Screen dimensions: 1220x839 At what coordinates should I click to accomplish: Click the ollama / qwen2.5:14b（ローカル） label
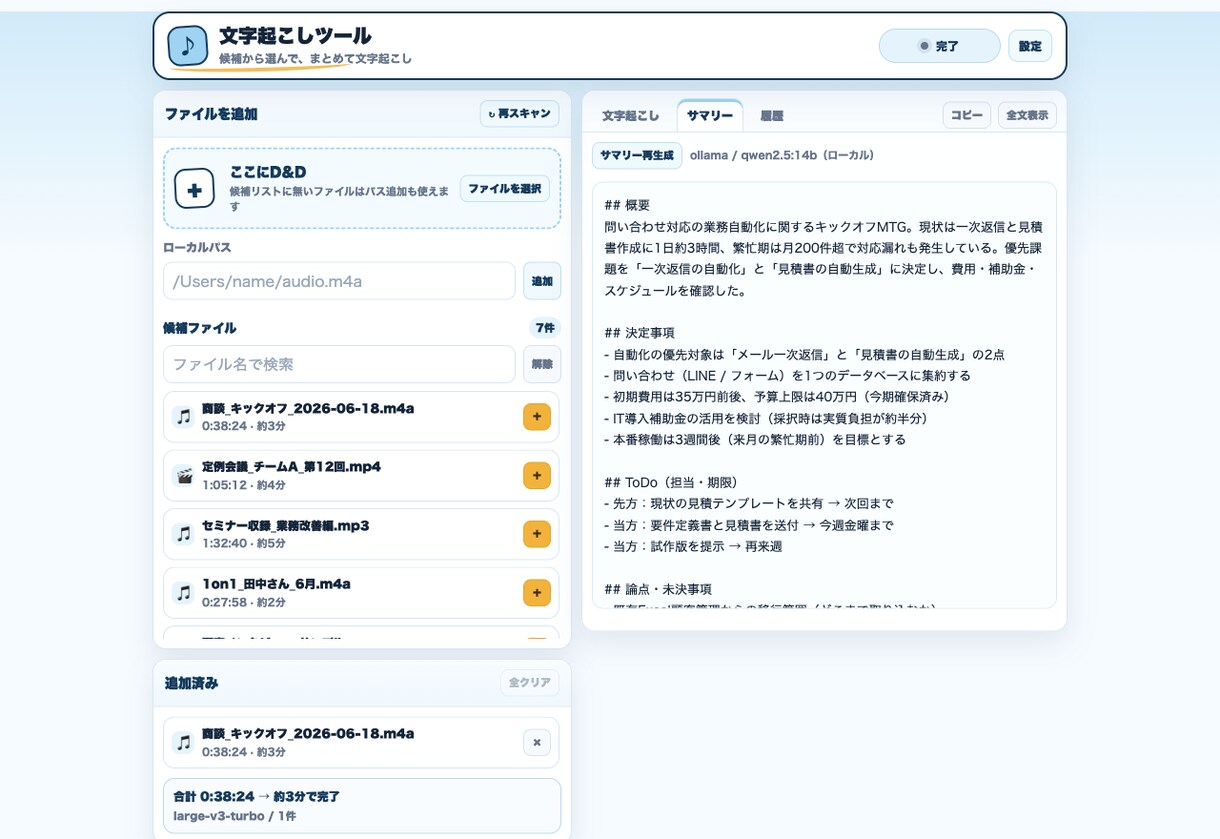pyautogui.click(x=782, y=155)
